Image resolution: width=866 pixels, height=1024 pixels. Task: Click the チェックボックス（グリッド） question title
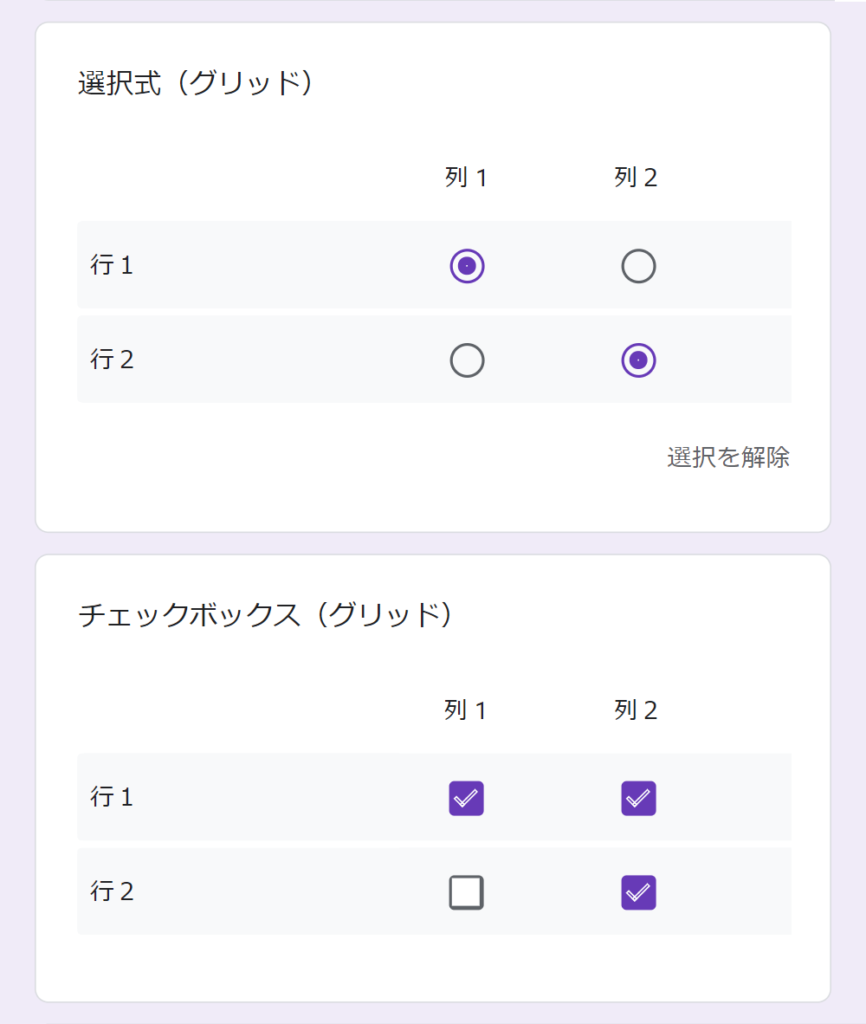click(x=265, y=615)
